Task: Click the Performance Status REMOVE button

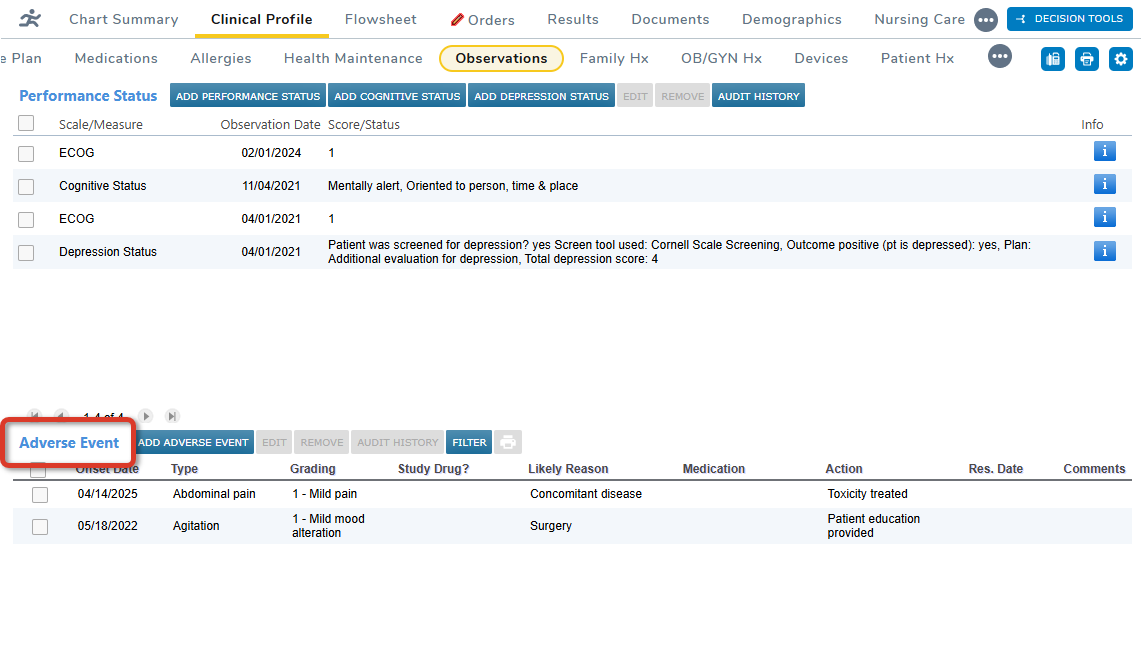Action: [x=683, y=95]
